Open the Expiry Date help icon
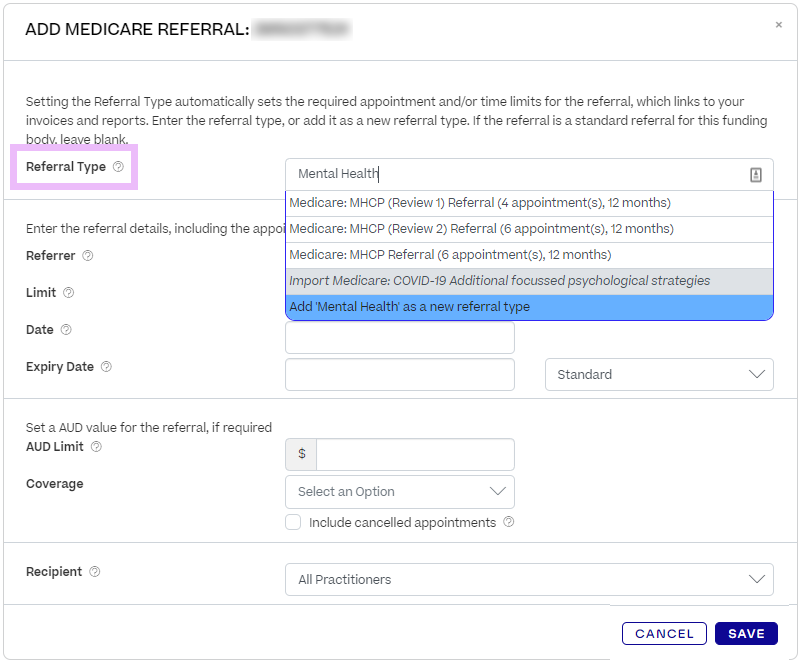This screenshot has width=800, height=663. coord(106,366)
